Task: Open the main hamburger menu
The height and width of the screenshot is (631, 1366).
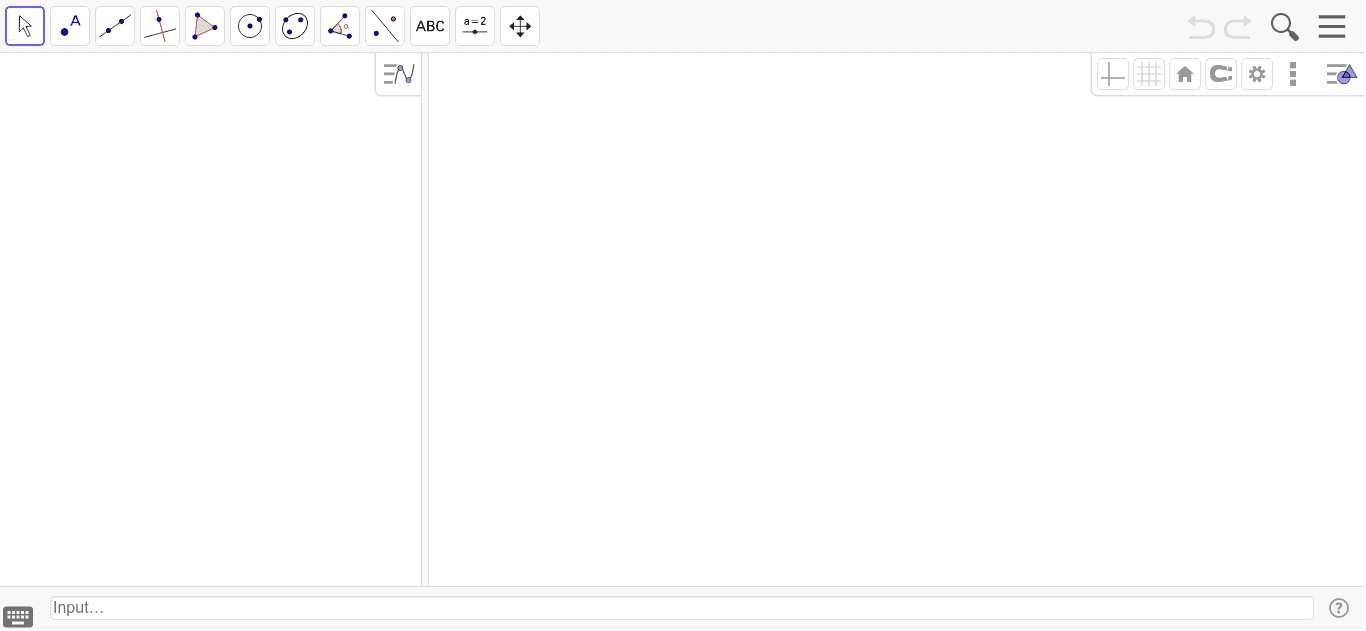Action: click(x=1332, y=27)
